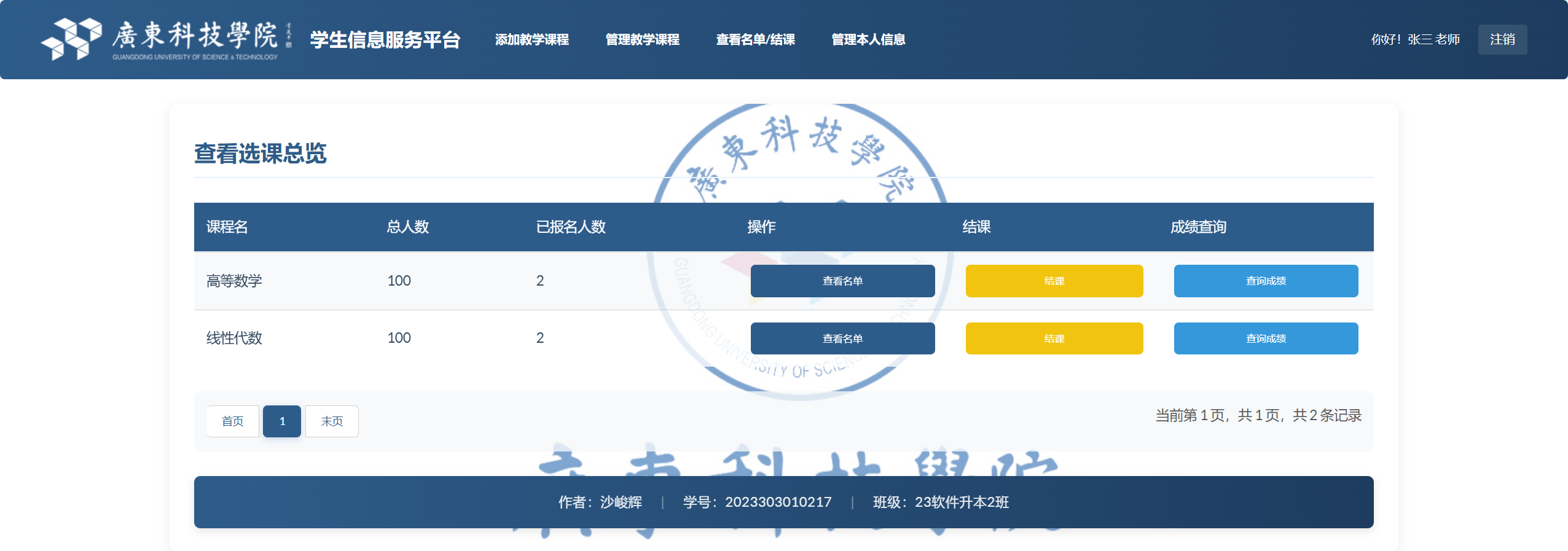Click the 课程名 column header
1568x551 pixels.
tap(227, 227)
